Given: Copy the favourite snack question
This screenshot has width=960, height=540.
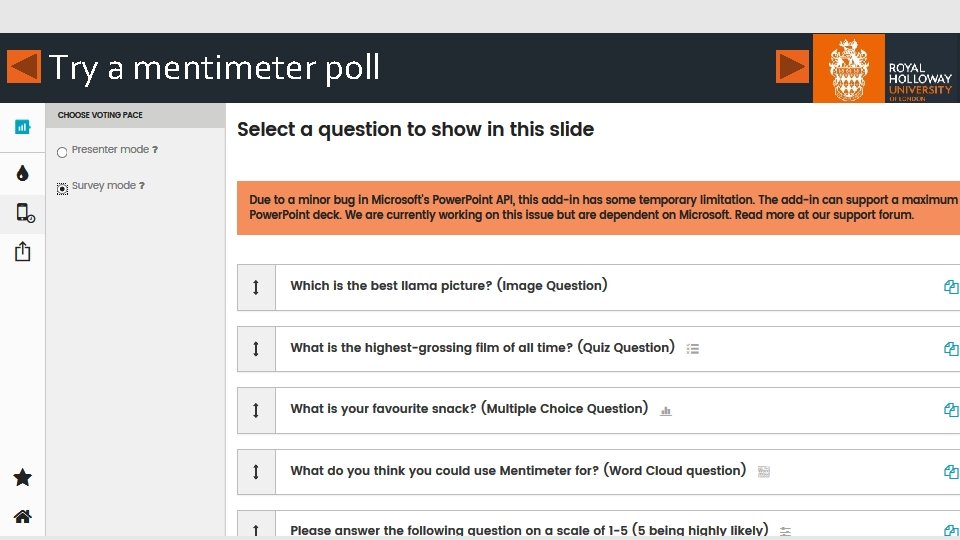Looking at the screenshot, I should tap(950, 410).
